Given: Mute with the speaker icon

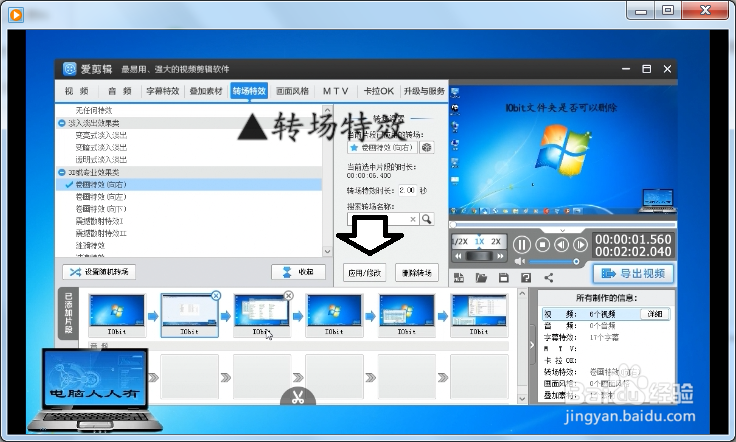Looking at the screenshot, I should [519, 261].
